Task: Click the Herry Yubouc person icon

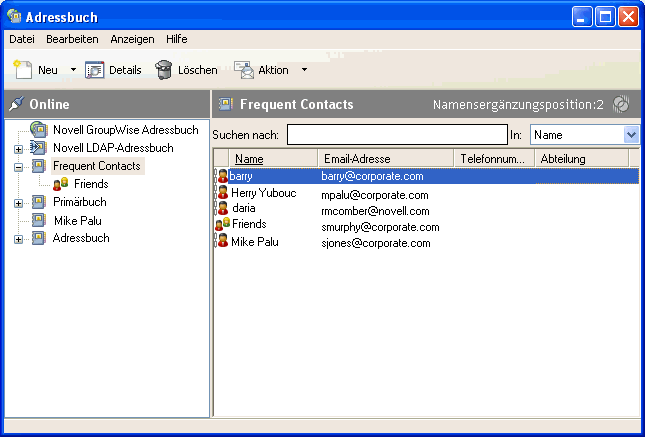Action: (x=223, y=192)
